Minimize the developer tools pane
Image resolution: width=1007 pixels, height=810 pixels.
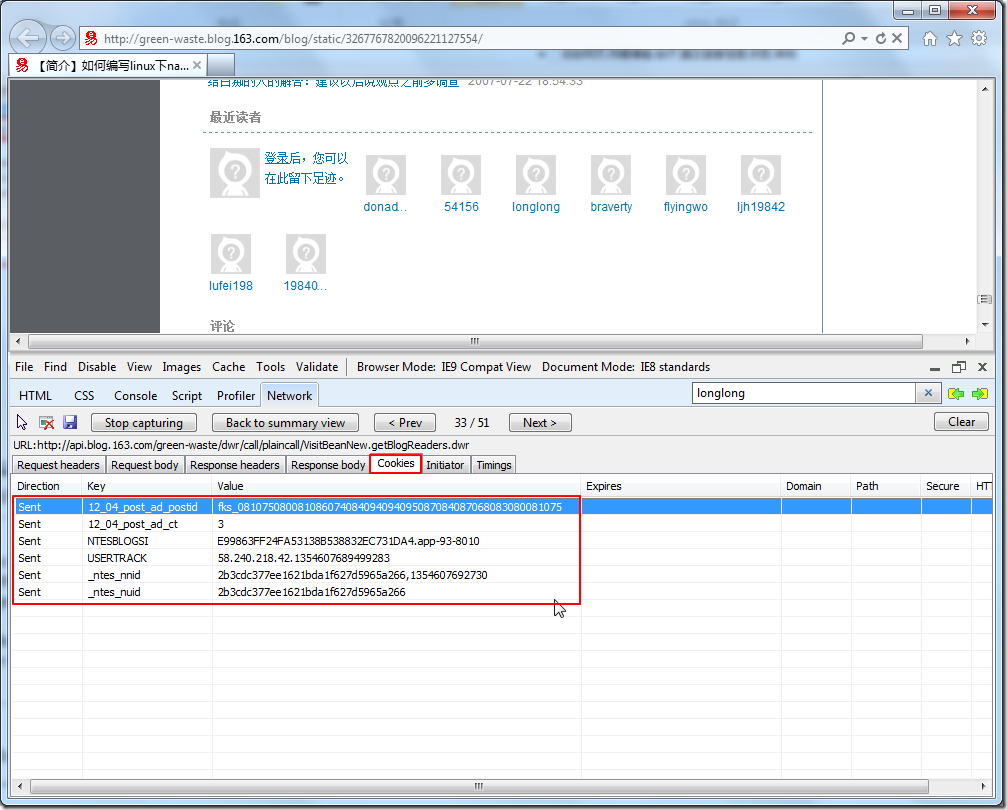click(x=935, y=367)
